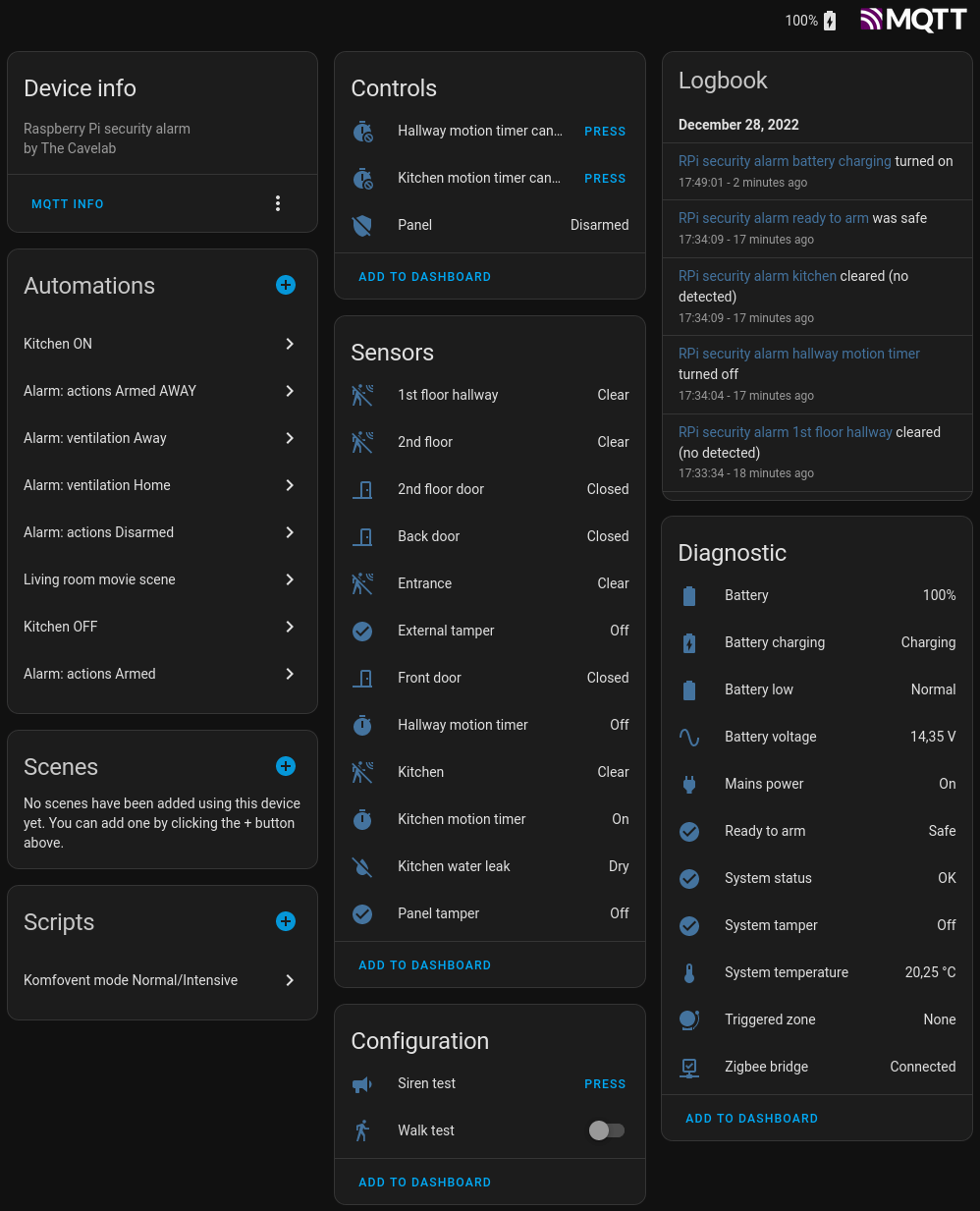This screenshot has width=980, height=1211.
Task: Add Sensors card to dashboard
Action: coord(424,965)
